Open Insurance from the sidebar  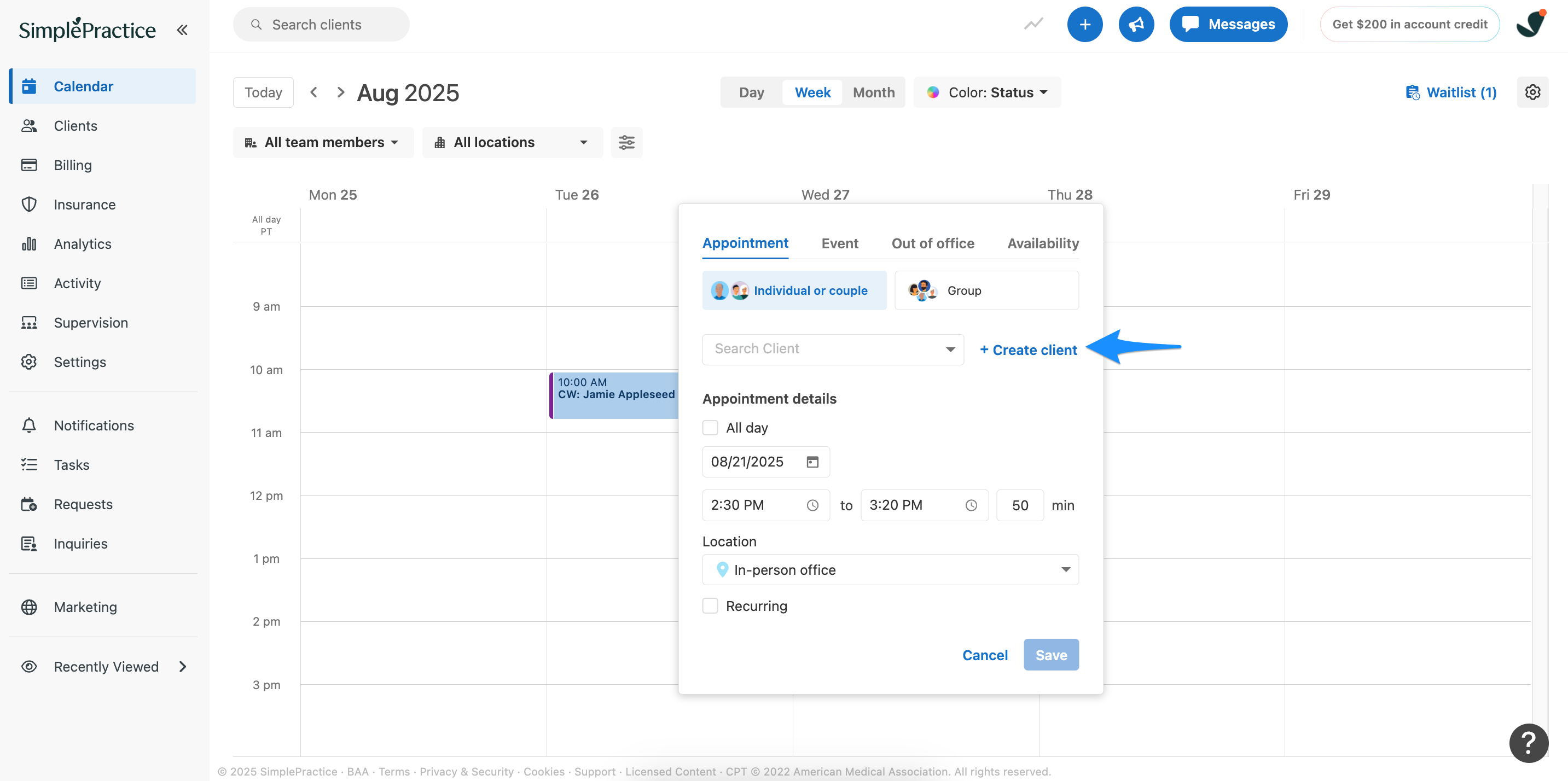point(84,205)
